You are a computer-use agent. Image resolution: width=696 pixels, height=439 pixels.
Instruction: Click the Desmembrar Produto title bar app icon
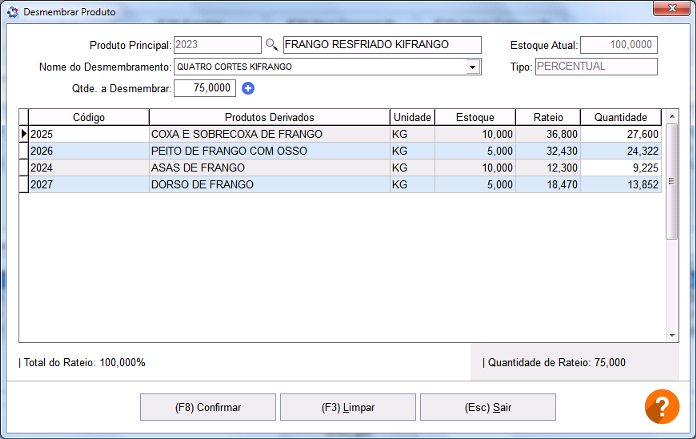[12, 12]
